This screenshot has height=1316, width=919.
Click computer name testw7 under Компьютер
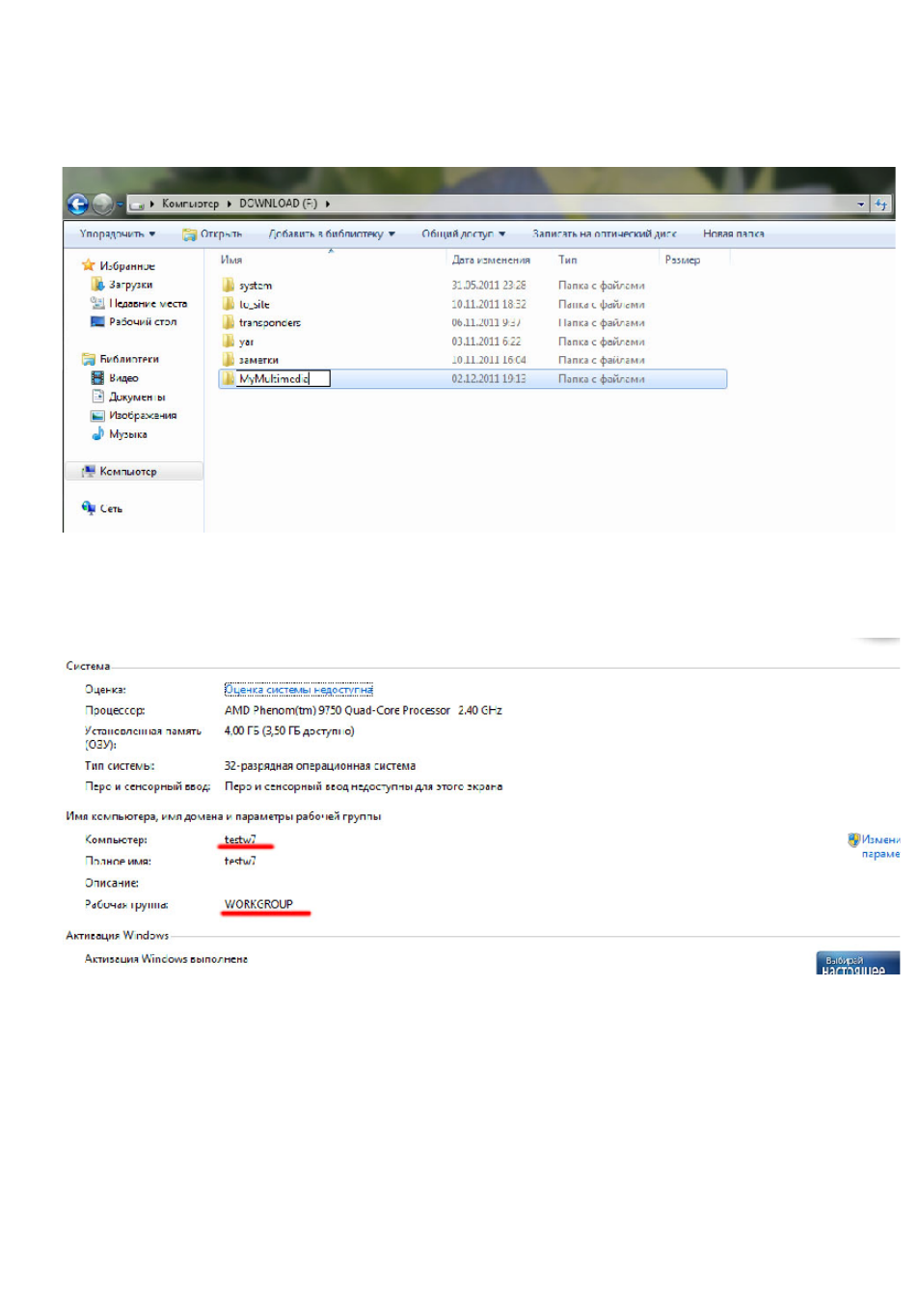tap(240, 839)
